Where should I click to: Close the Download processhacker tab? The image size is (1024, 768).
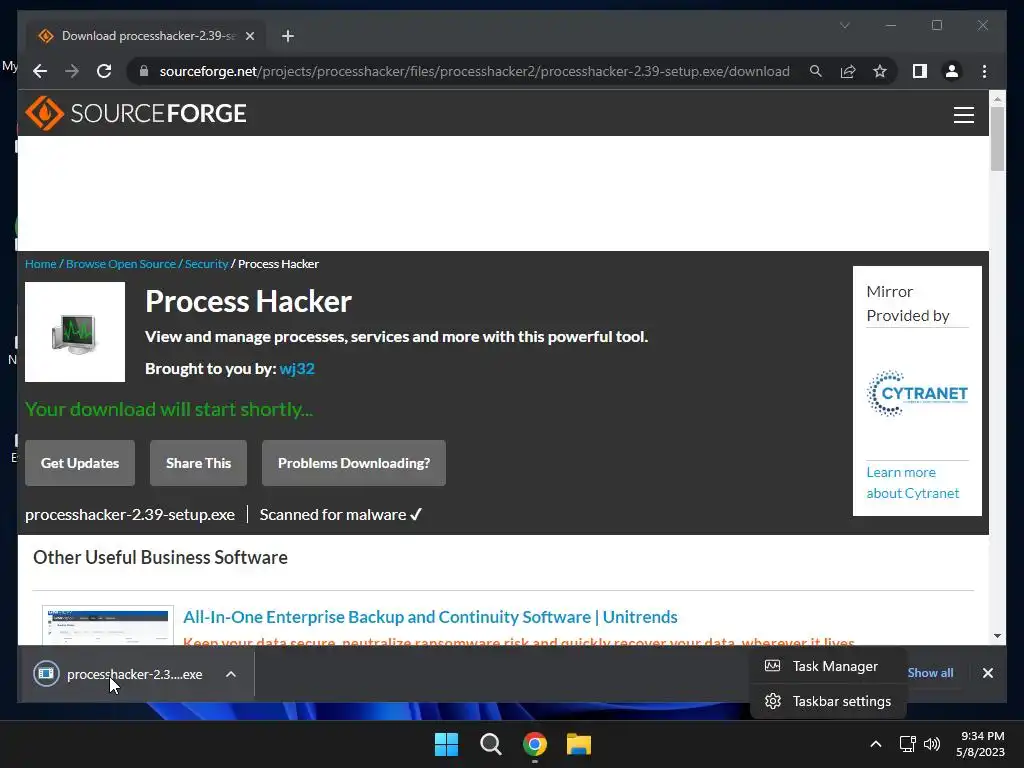[x=249, y=36]
